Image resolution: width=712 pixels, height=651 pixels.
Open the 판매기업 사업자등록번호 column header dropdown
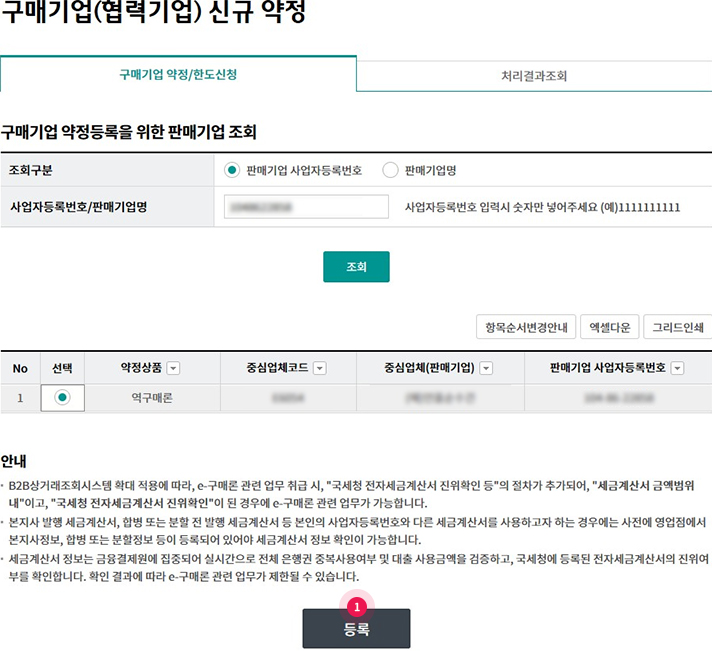(x=675, y=368)
